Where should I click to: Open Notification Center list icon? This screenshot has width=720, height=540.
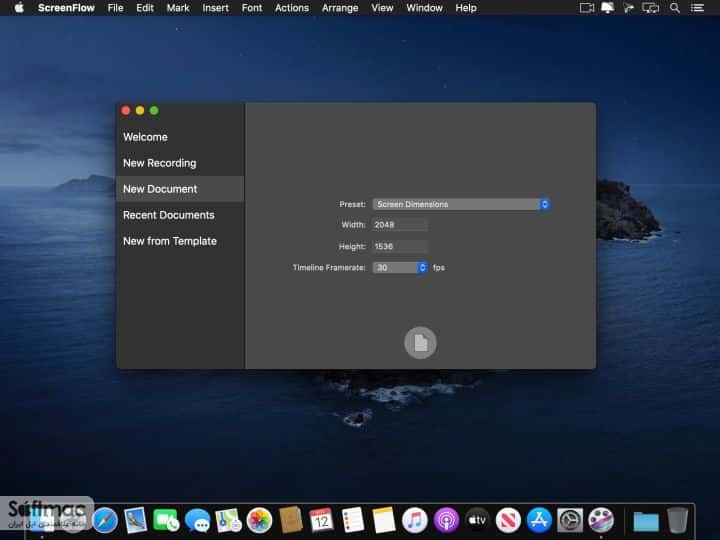pos(698,8)
